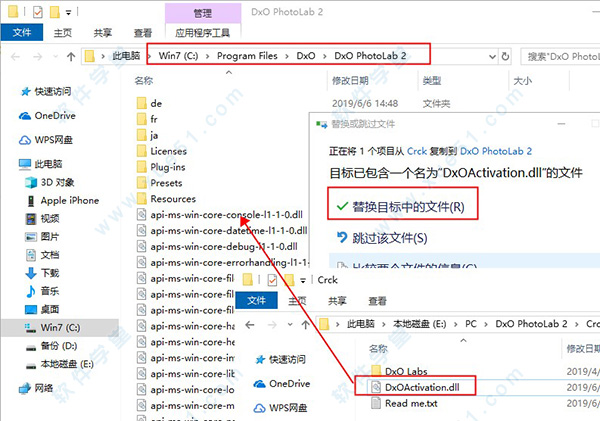Click 此电脑 in the main address bar
Screen dimensions: 600x421
coord(126,56)
